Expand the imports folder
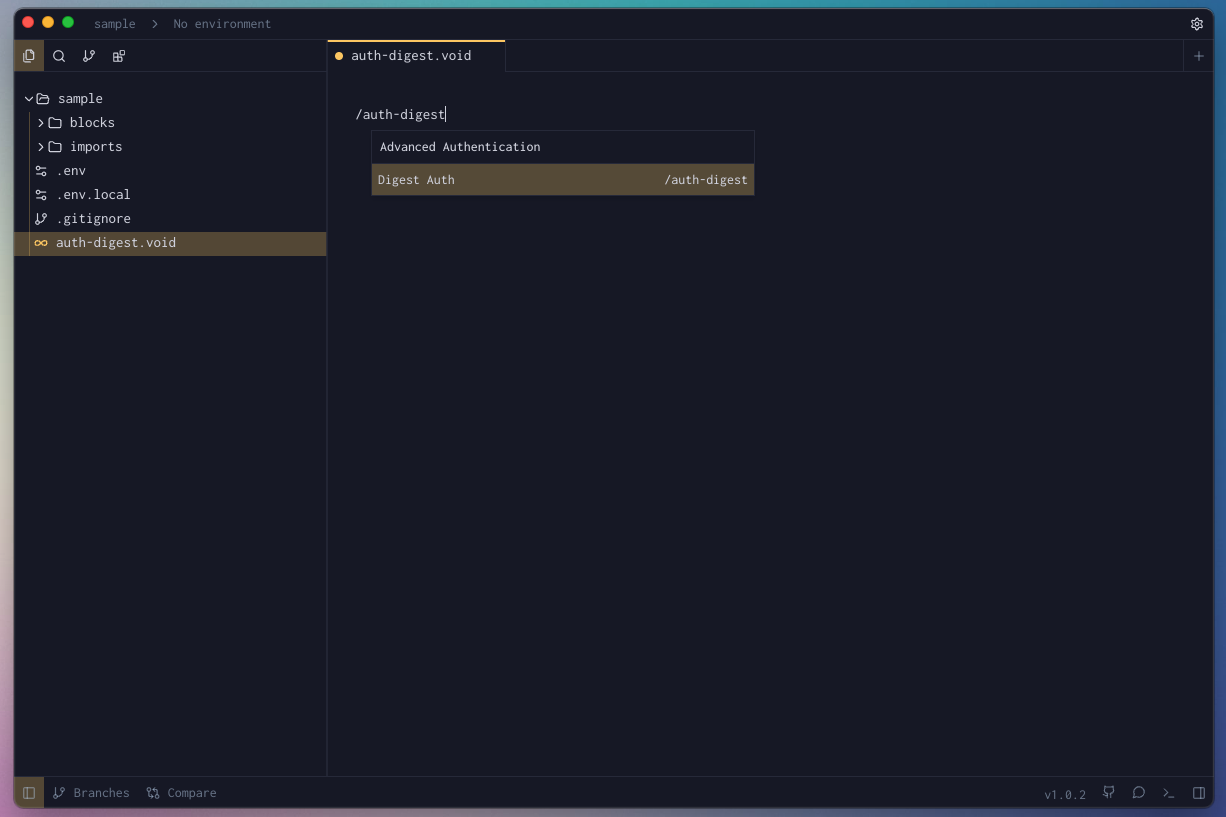 click(x=96, y=146)
